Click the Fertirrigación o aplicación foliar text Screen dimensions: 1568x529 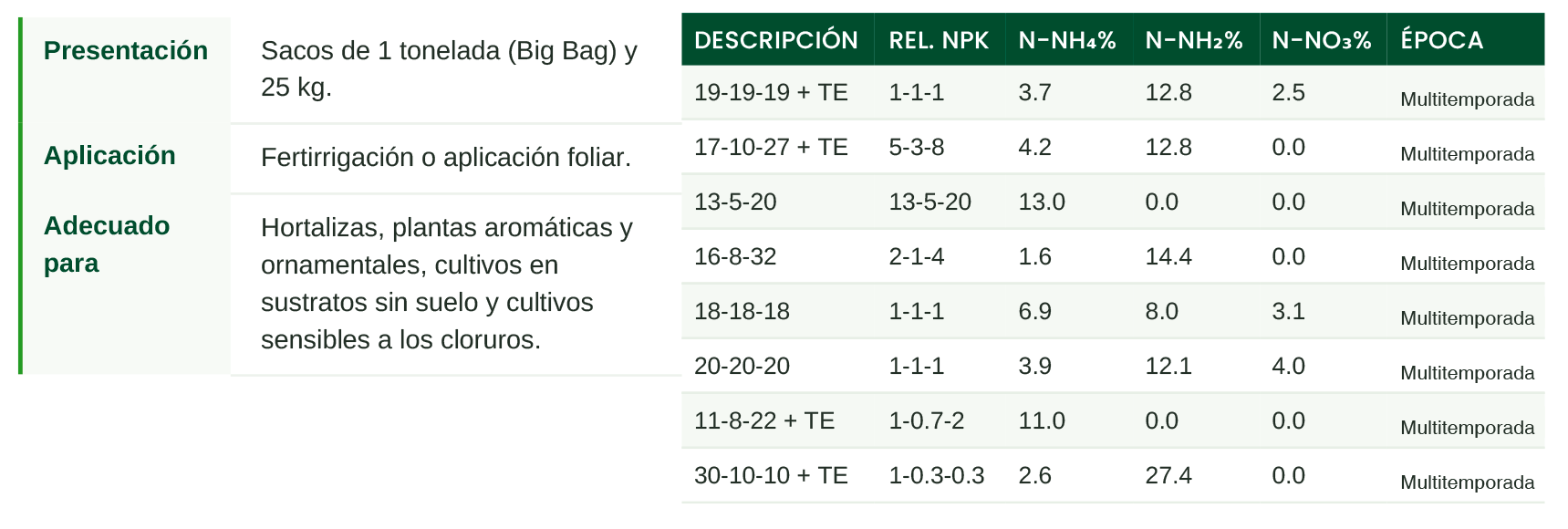[446, 157]
